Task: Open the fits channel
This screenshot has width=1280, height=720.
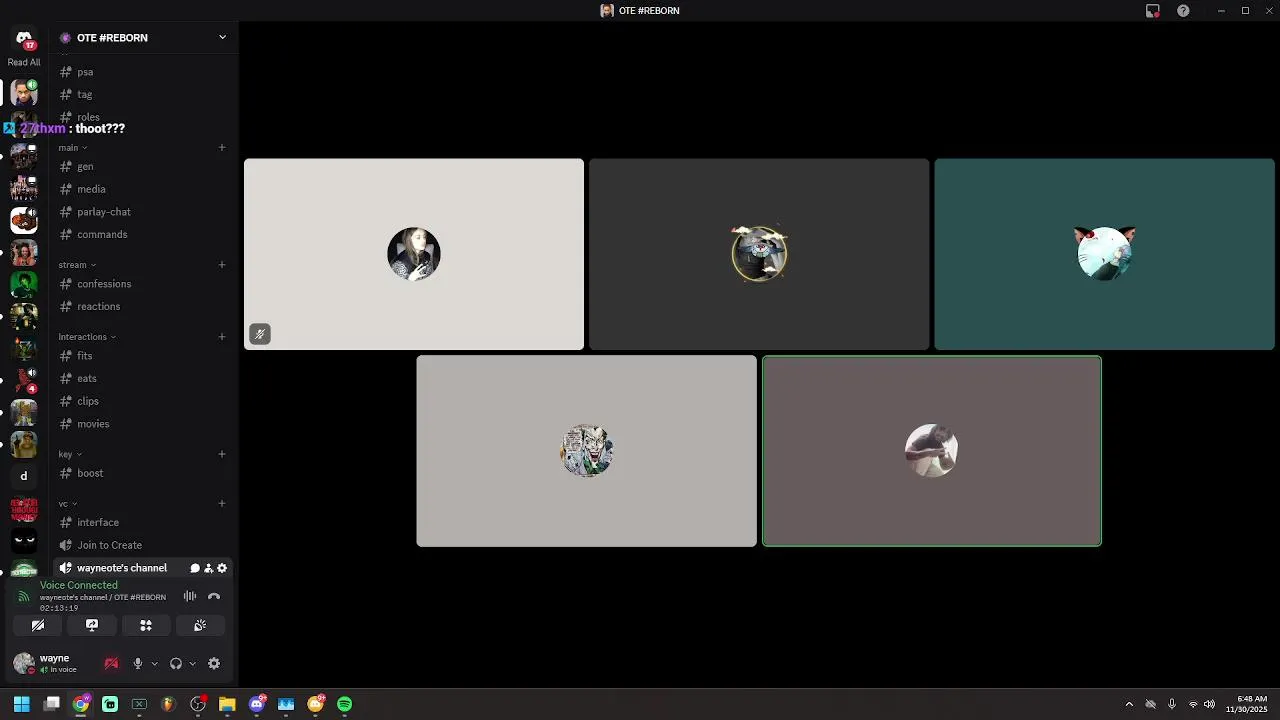Action: tap(144, 356)
